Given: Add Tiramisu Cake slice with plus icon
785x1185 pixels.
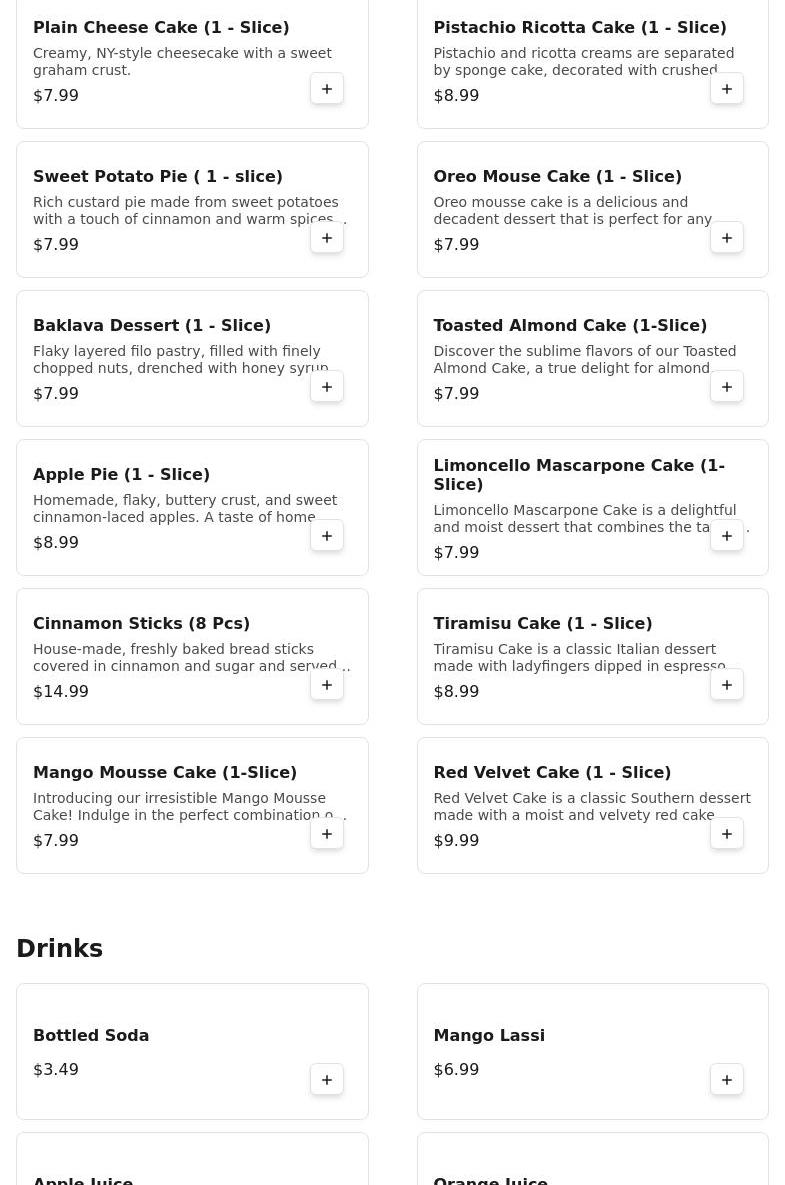Looking at the screenshot, I should [726, 684].
